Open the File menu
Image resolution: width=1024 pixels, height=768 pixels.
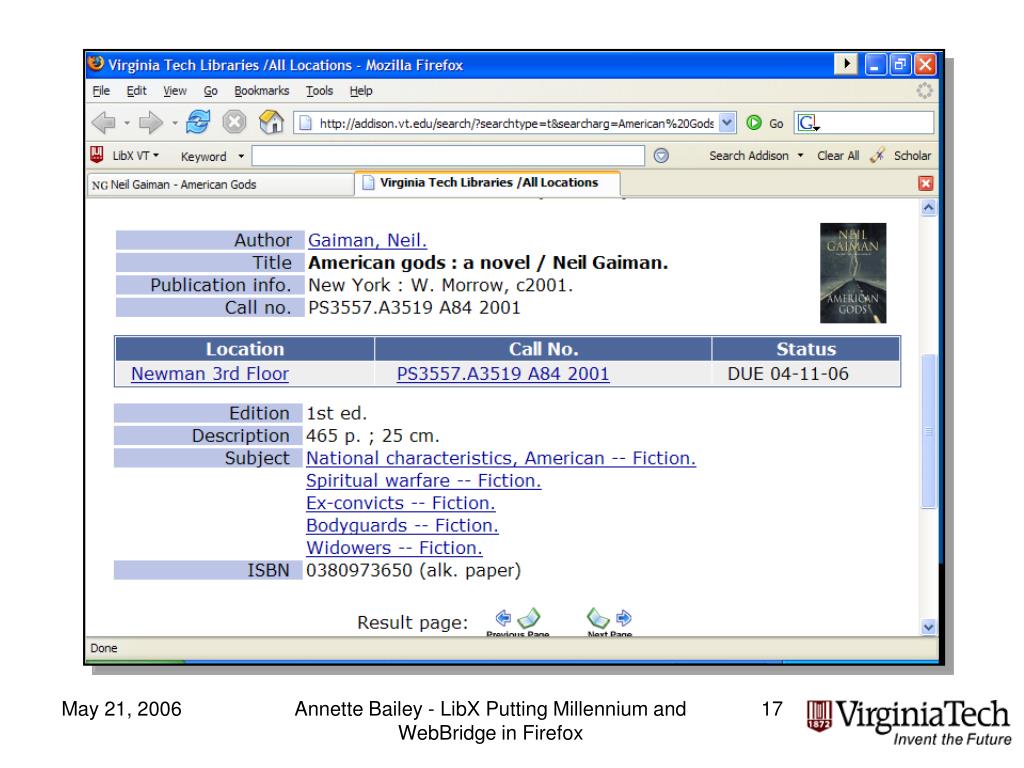pos(101,91)
